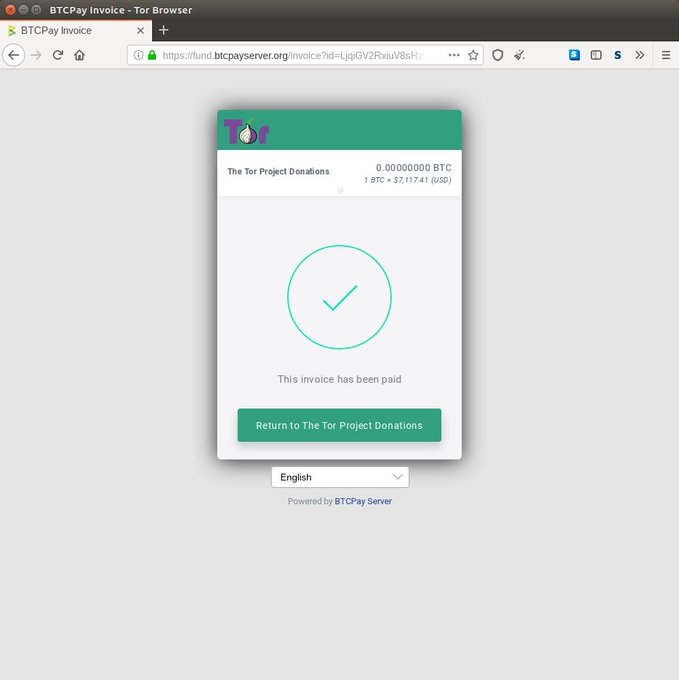Open the hamburger application menu
This screenshot has height=680, width=679.
pos(666,55)
